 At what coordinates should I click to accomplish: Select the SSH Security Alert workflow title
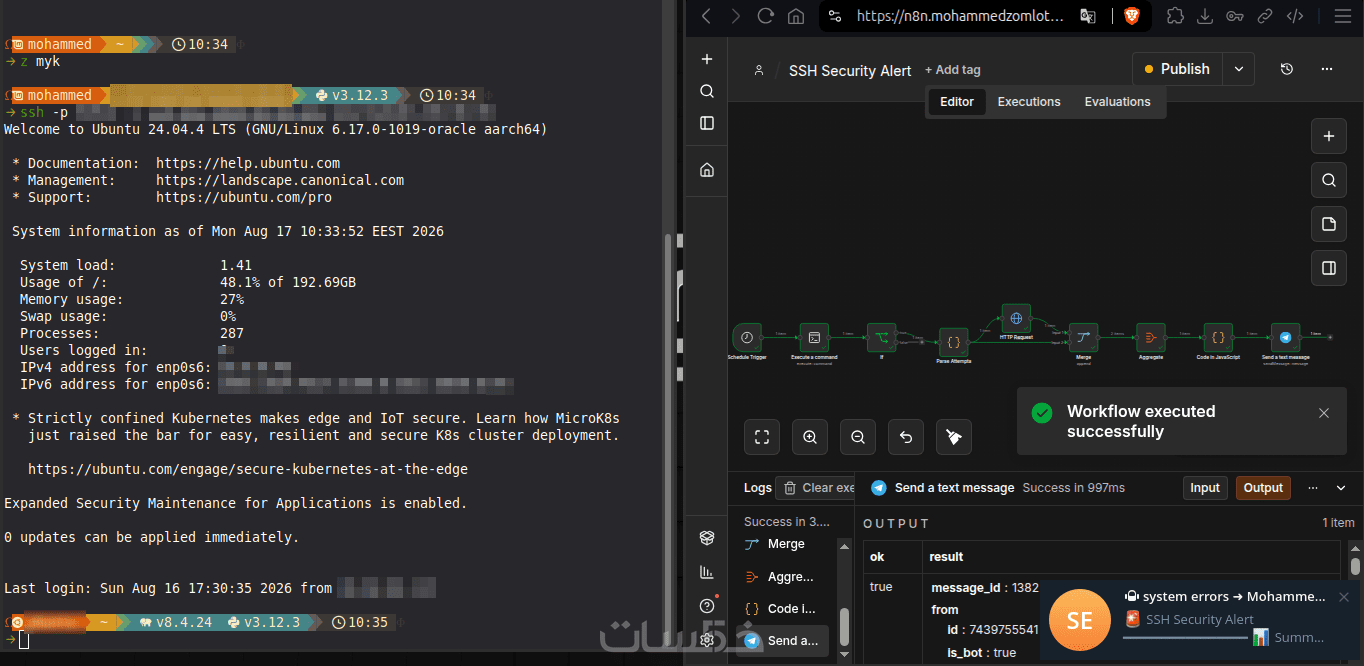[x=850, y=71]
